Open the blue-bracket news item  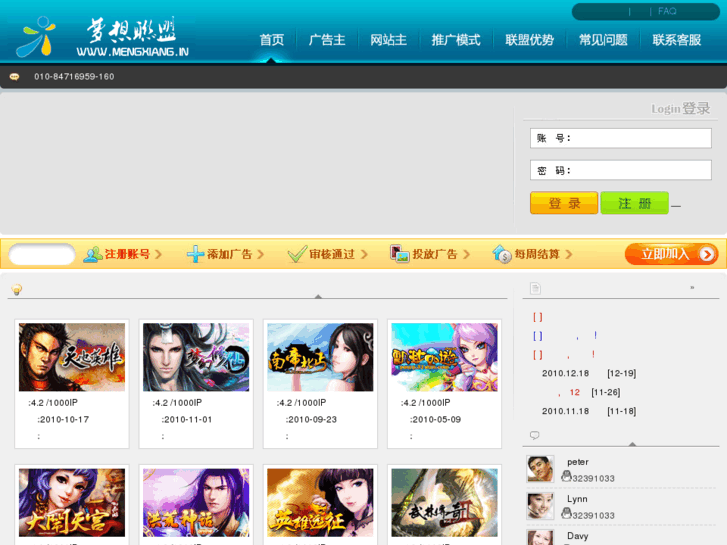tap(565, 336)
